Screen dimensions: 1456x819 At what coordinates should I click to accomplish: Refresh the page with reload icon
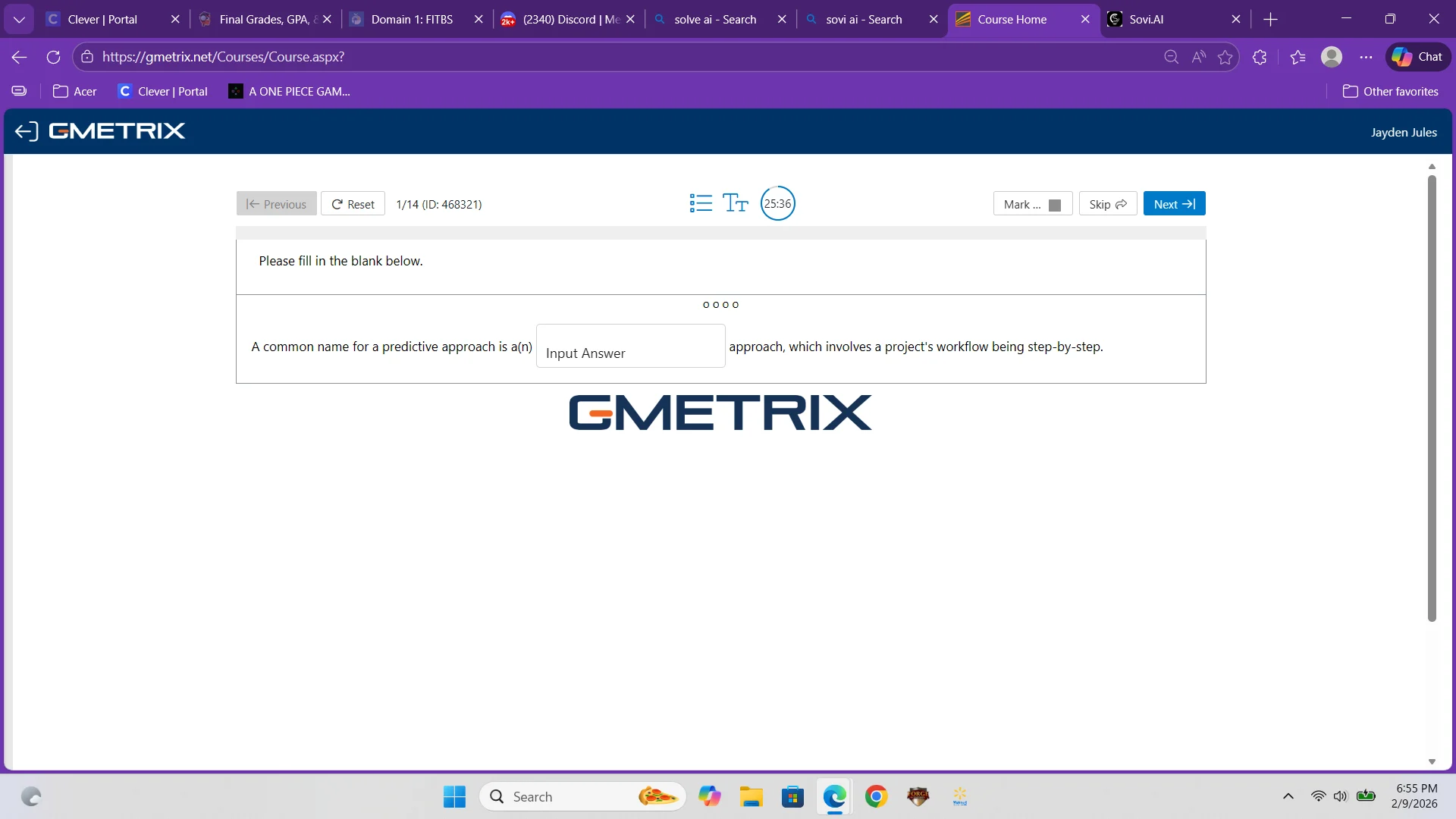(53, 57)
